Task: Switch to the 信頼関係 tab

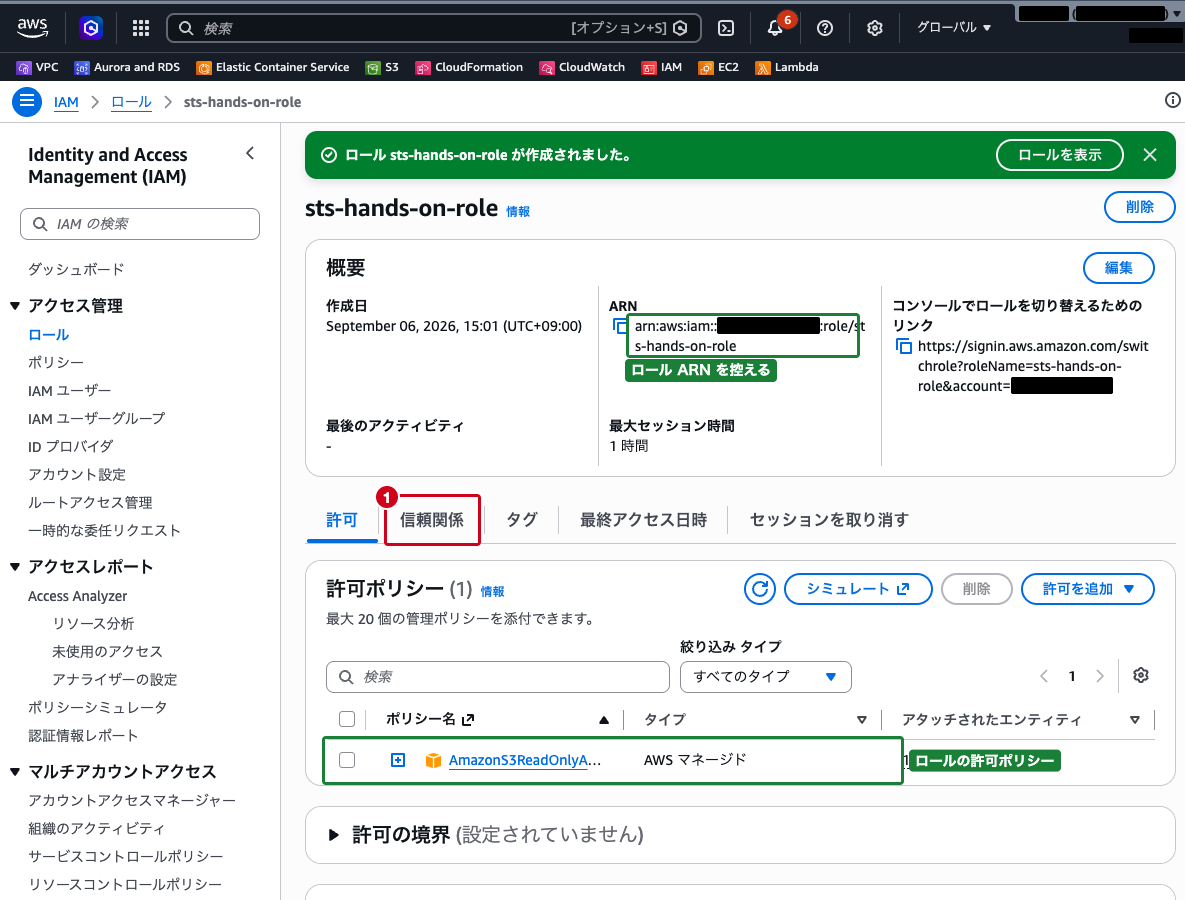Action: (x=432, y=520)
